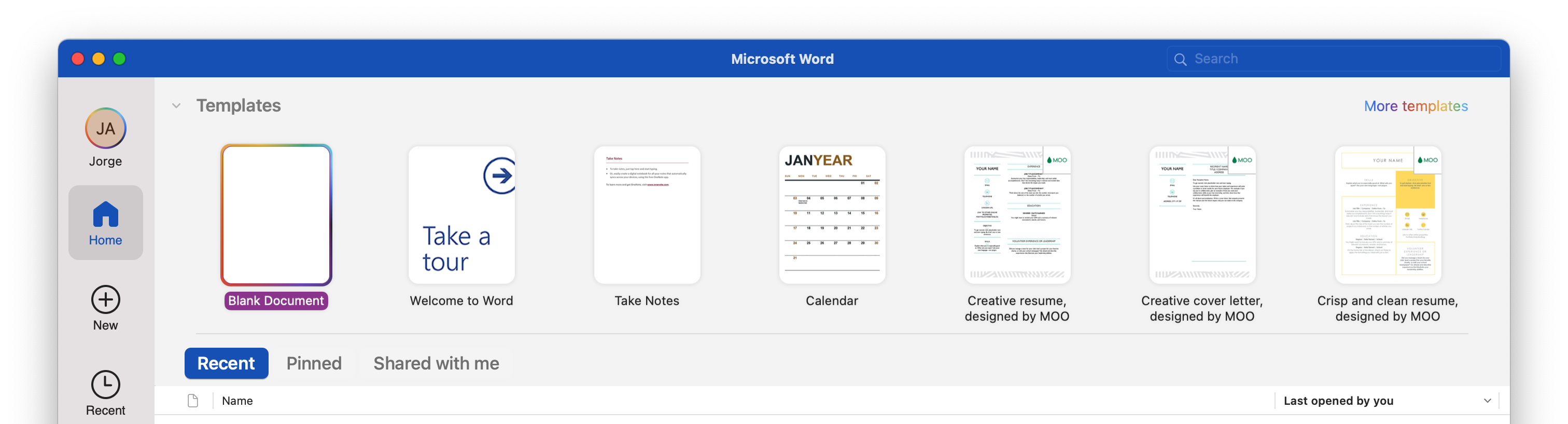This screenshot has width=1568, height=424.
Task: Open the Crisp and clean resume template
Action: pos(1388,215)
